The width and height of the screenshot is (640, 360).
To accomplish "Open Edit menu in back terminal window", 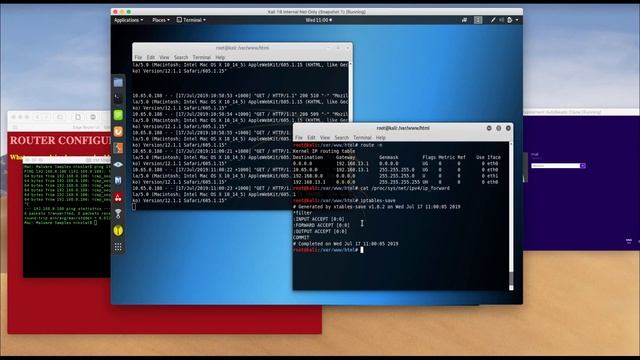I will pyautogui.click(x=151, y=58).
